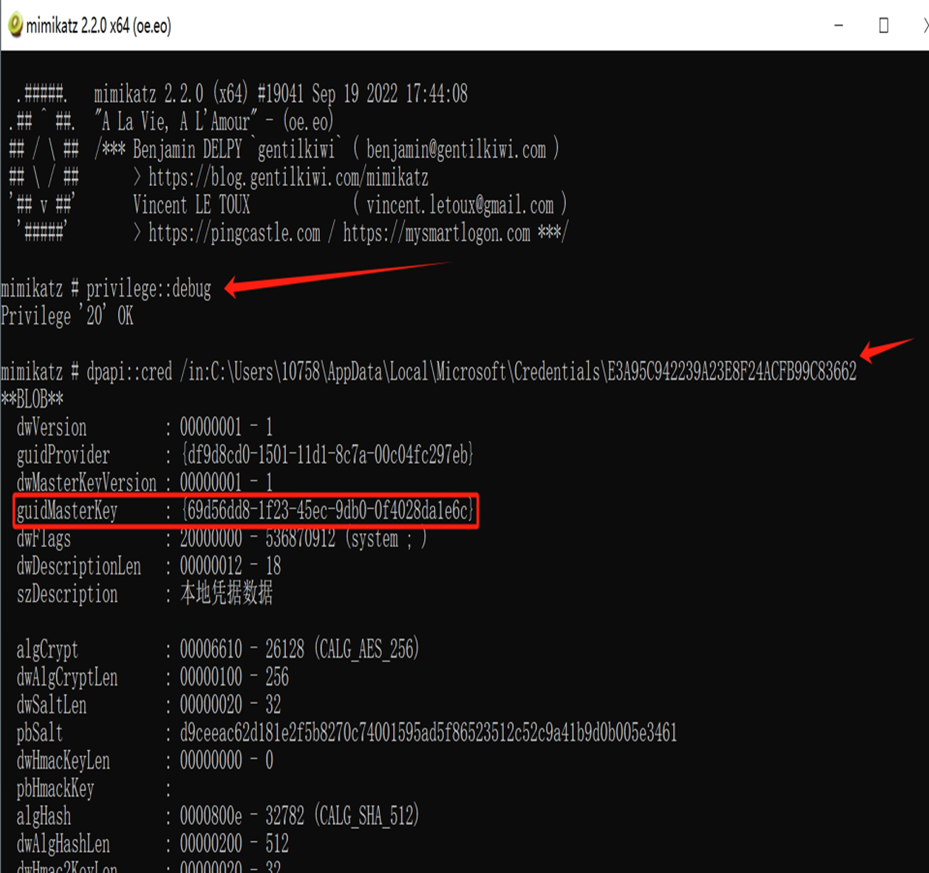Click the pbSalt hex value starting d9ceeac62d18
929x873 pixels.
[x=428, y=733]
